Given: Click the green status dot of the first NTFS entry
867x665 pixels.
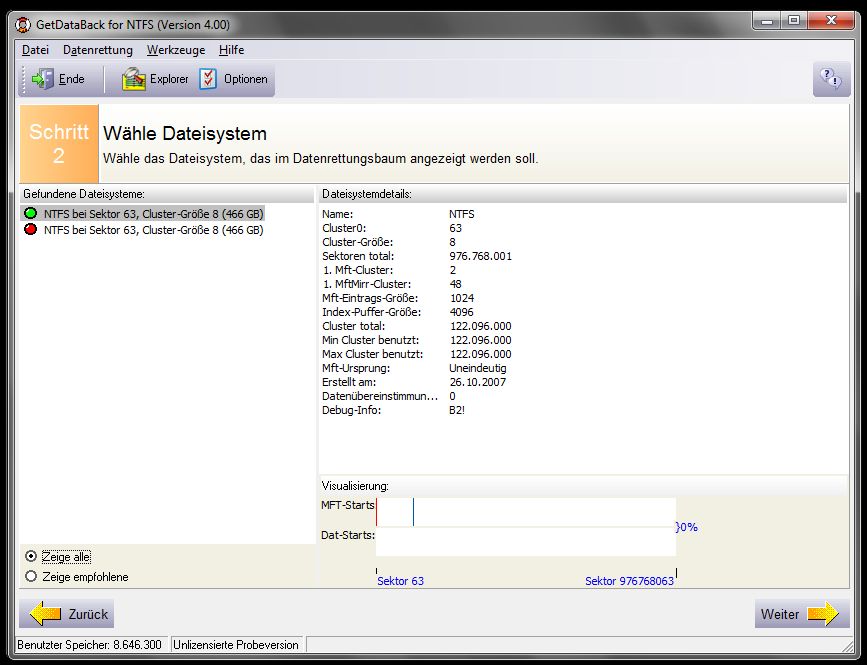Looking at the screenshot, I should [30, 213].
